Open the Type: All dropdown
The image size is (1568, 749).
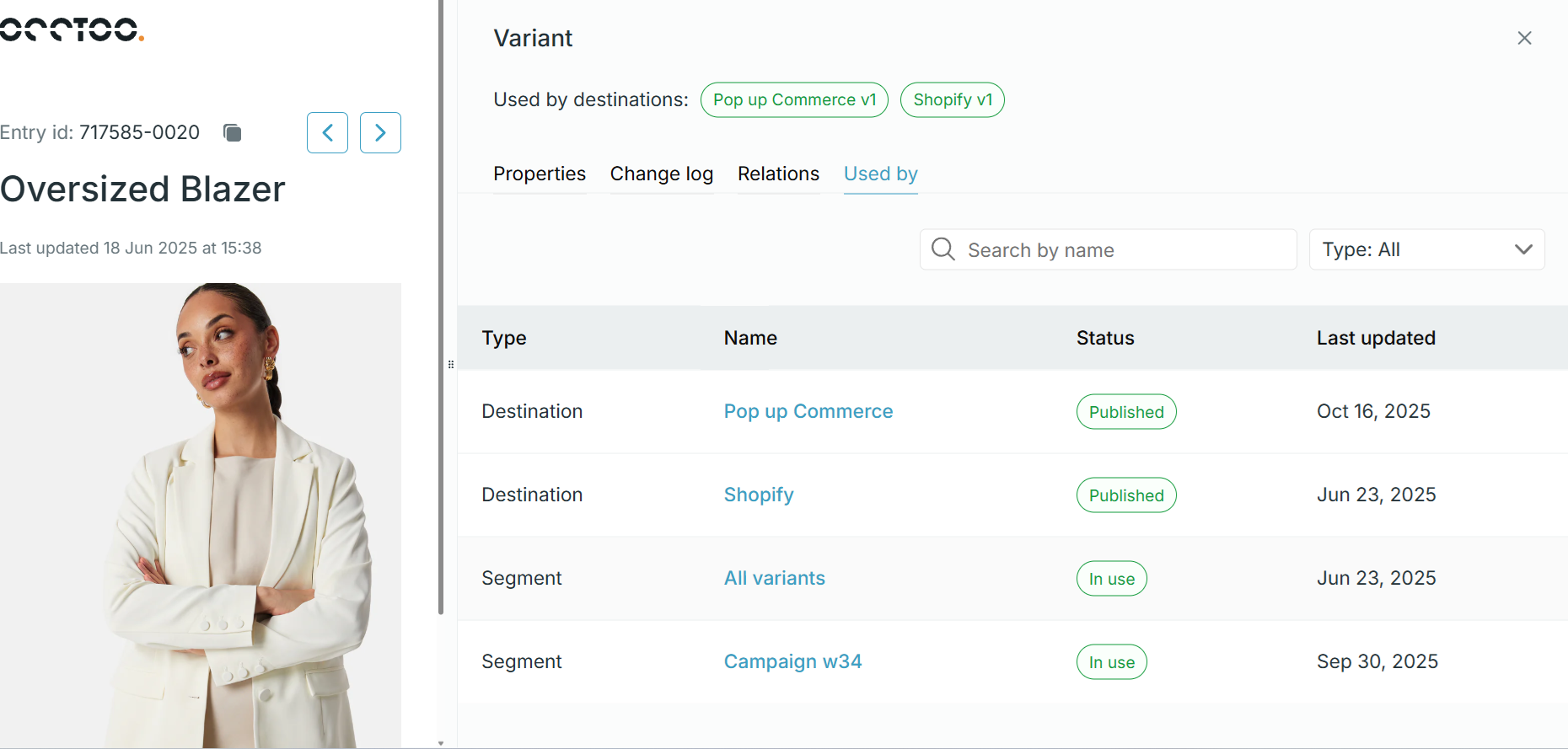(x=1426, y=249)
